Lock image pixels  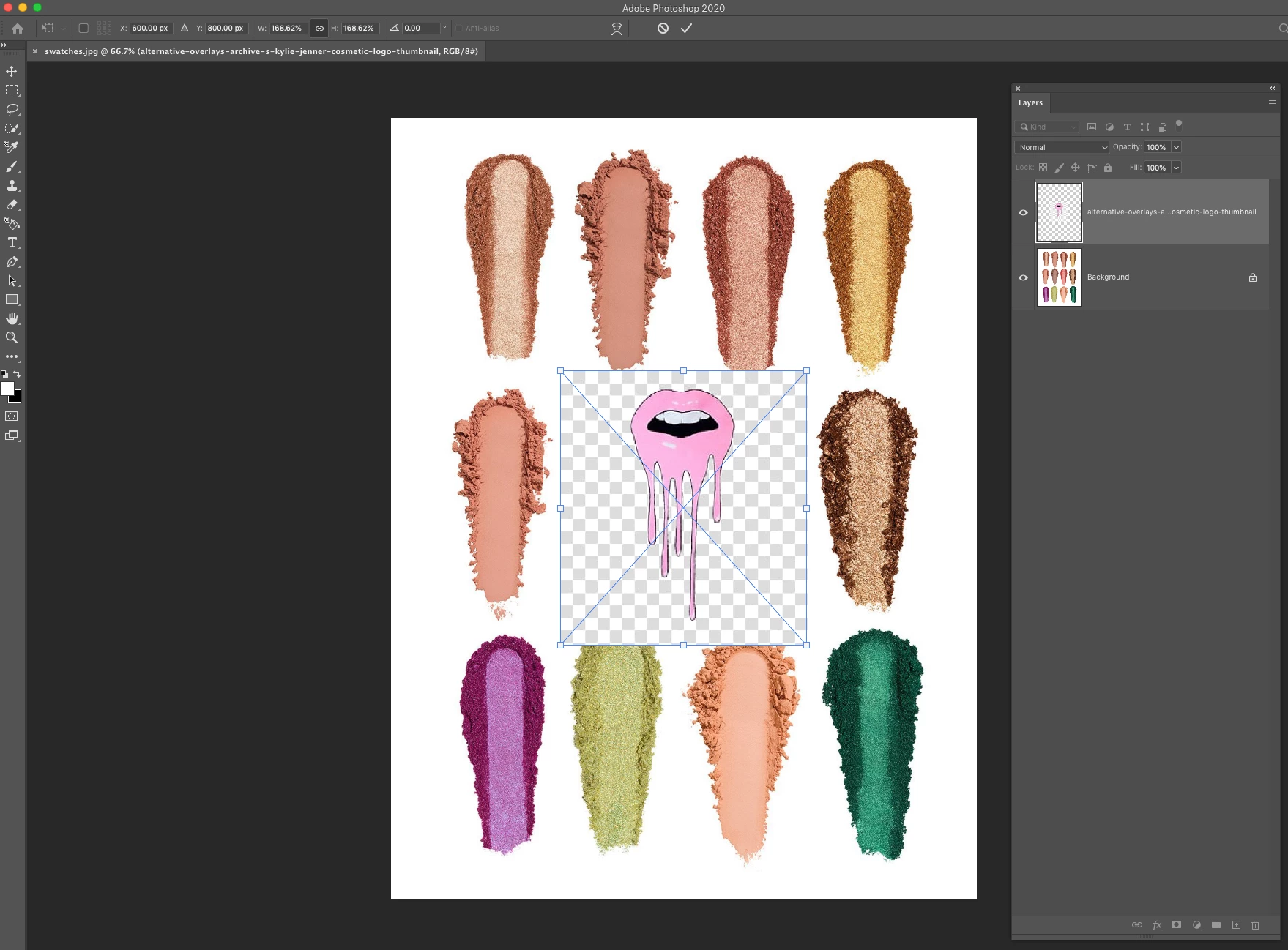pyautogui.click(x=1059, y=168)
